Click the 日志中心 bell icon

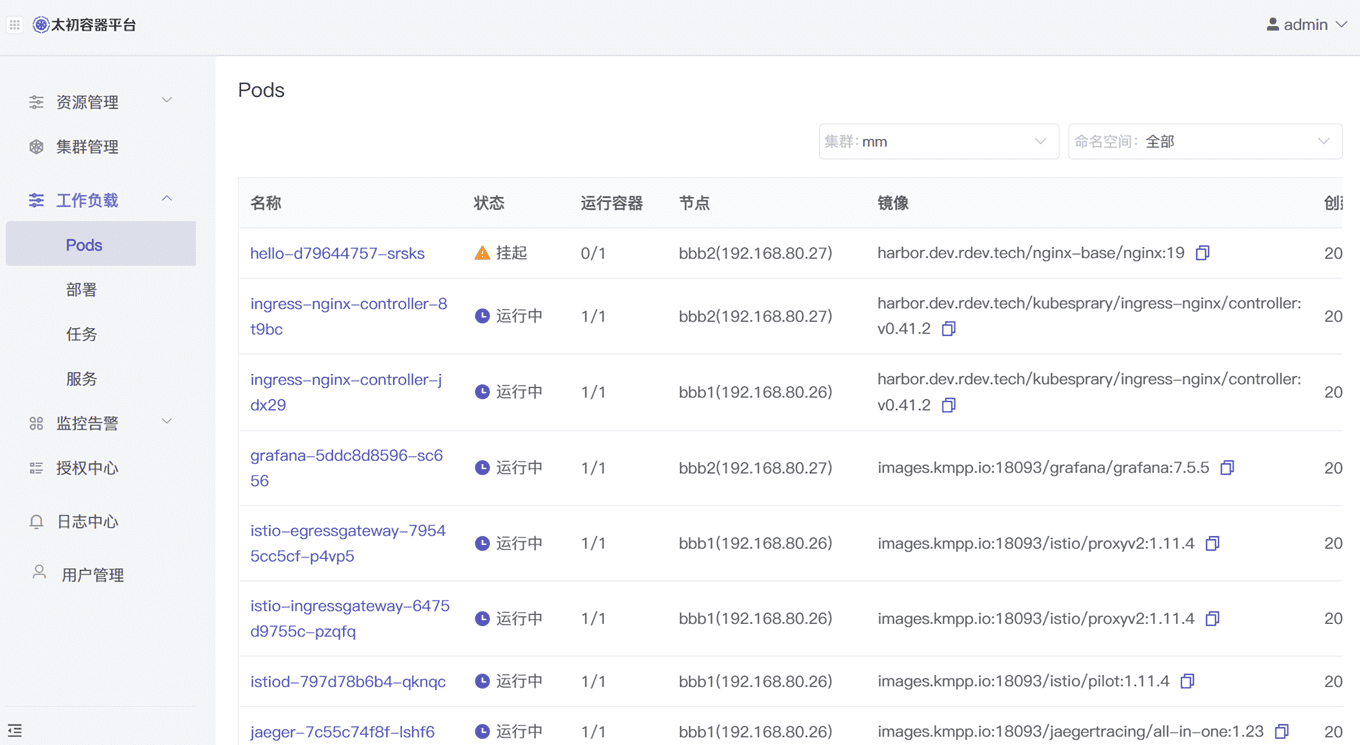[36, 522]
